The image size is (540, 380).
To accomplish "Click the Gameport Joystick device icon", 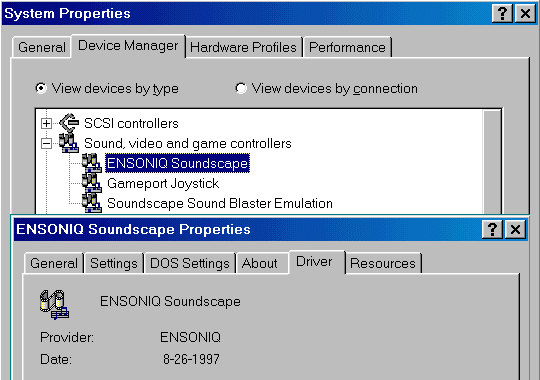I will click(92, 183).
